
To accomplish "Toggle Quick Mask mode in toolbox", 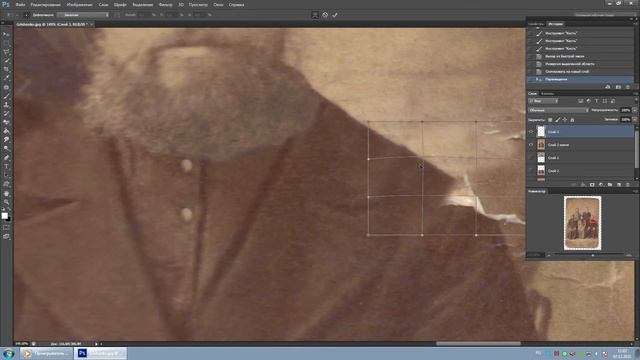I will (6, 228).
